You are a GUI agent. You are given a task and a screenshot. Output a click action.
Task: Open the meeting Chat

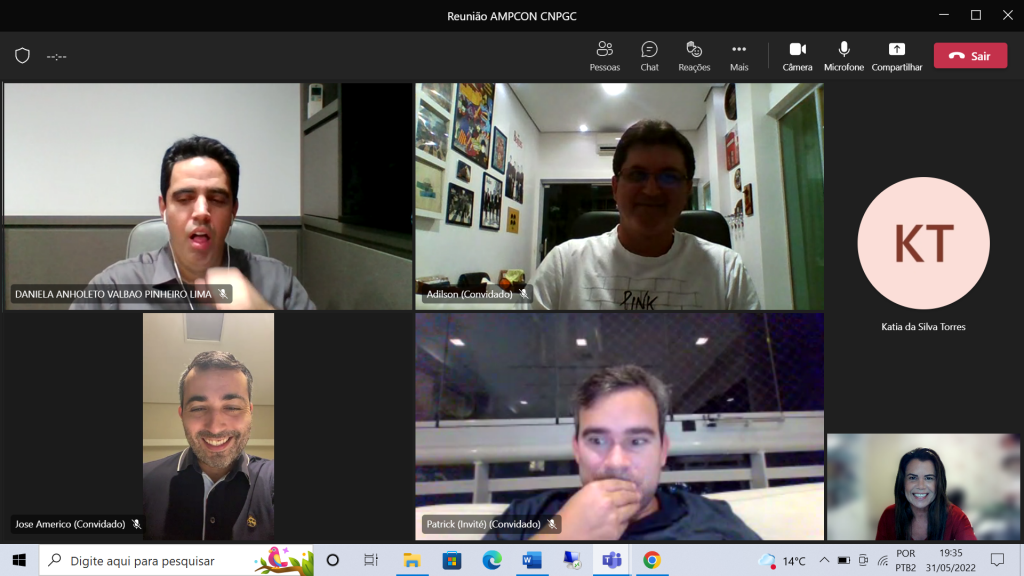[x=649, y=56]
